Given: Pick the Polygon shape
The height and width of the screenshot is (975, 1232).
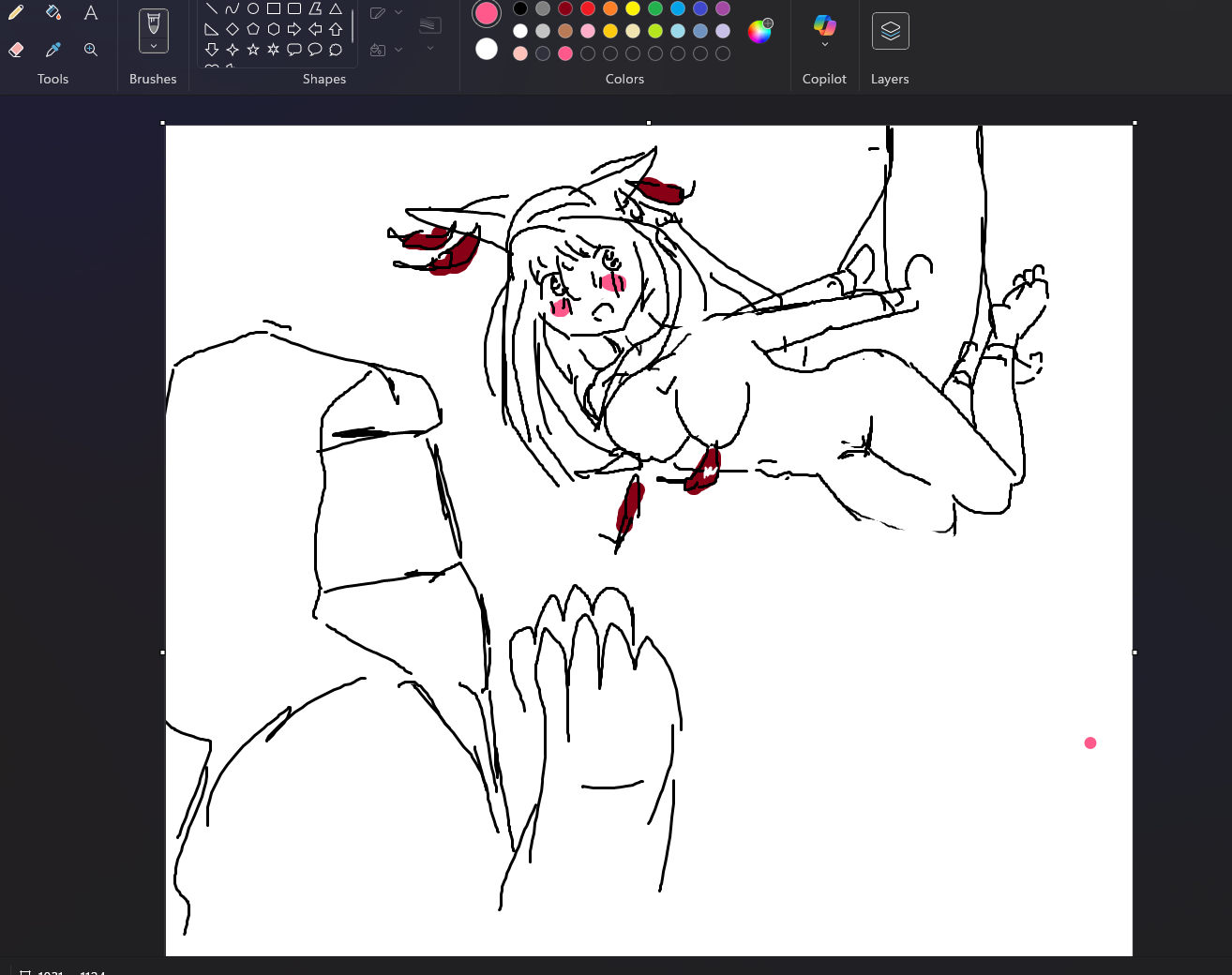Looking at the screenshot, I should (315, 8).
